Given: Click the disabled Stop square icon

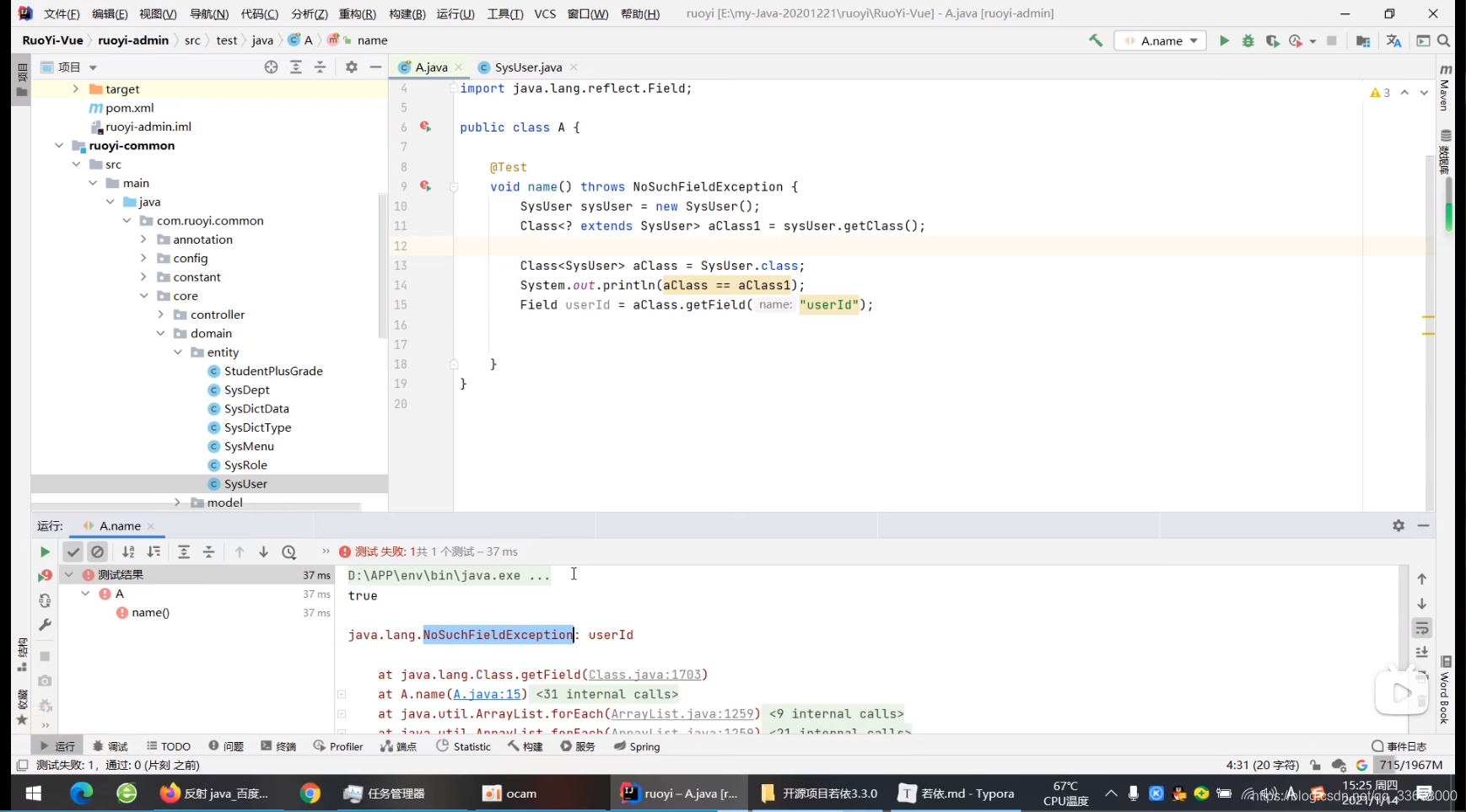Looking at the screenshot, I should coord(1332,40).
